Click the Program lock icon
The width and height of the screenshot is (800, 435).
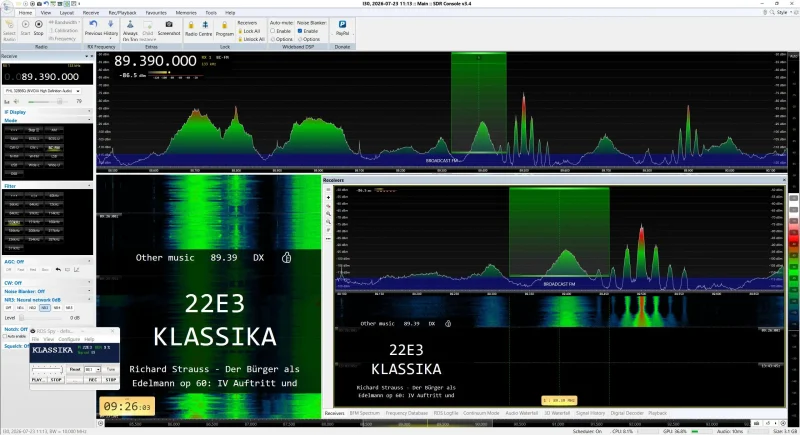(224, 25)
